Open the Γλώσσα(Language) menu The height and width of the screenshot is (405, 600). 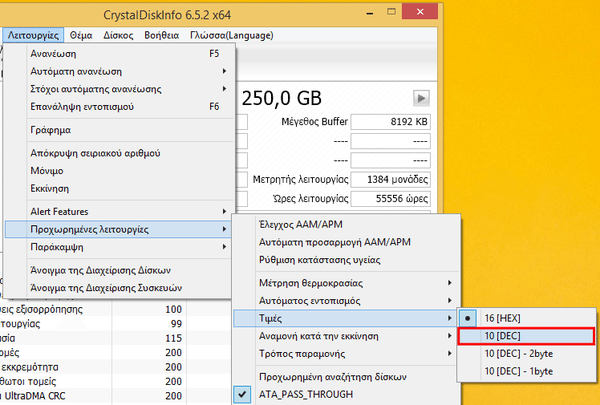coord(232,35)
